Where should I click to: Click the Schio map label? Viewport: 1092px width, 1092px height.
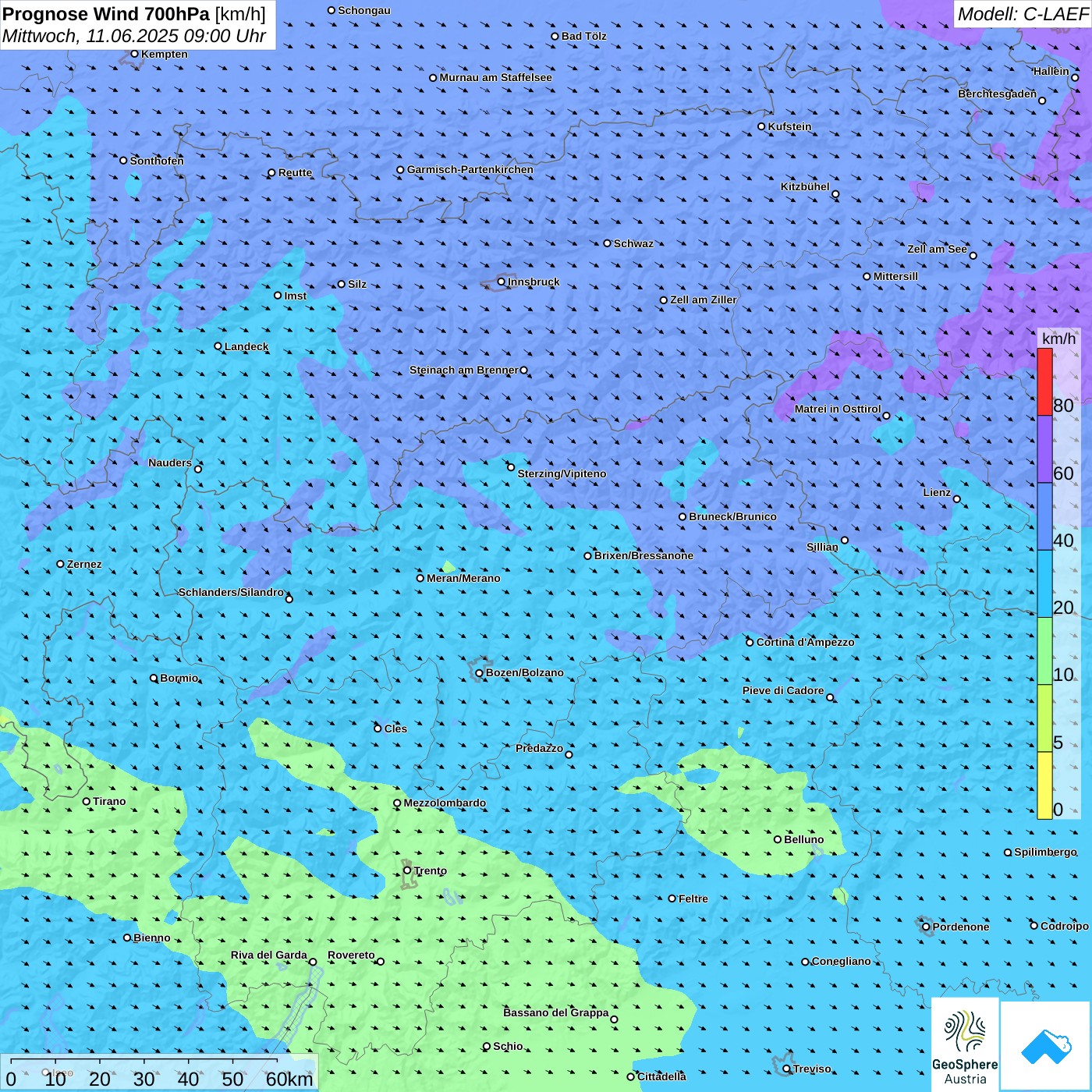click(508, 1046)
